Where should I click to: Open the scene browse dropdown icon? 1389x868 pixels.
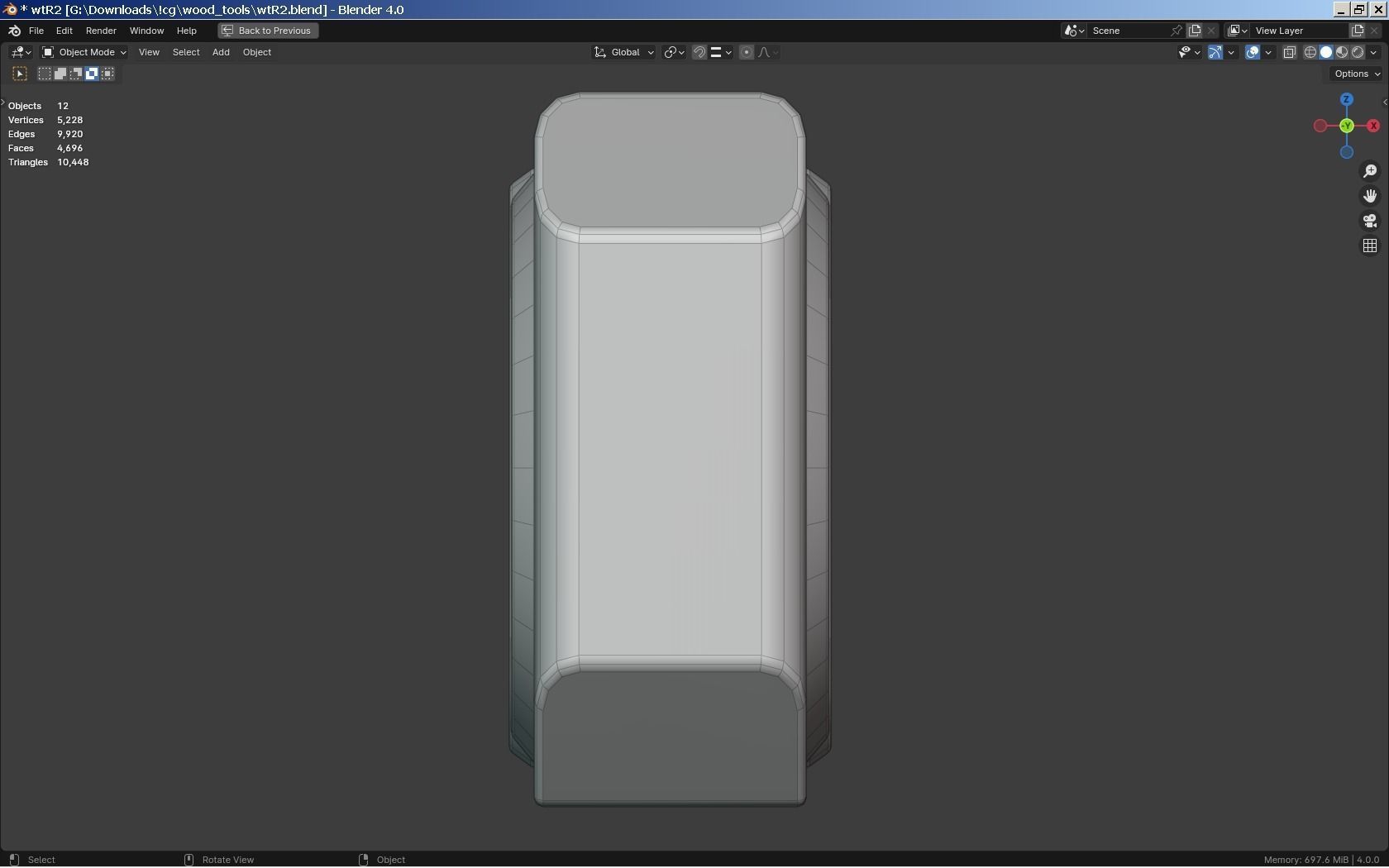point(1074,31)
